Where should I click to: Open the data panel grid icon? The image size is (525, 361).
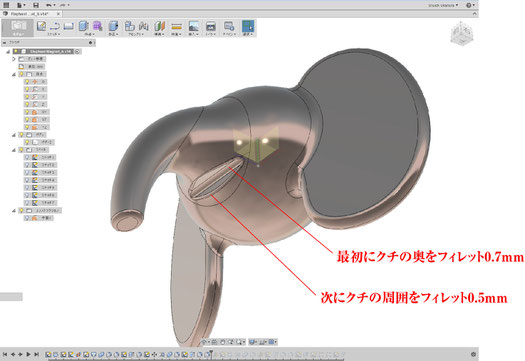[6, 5]
